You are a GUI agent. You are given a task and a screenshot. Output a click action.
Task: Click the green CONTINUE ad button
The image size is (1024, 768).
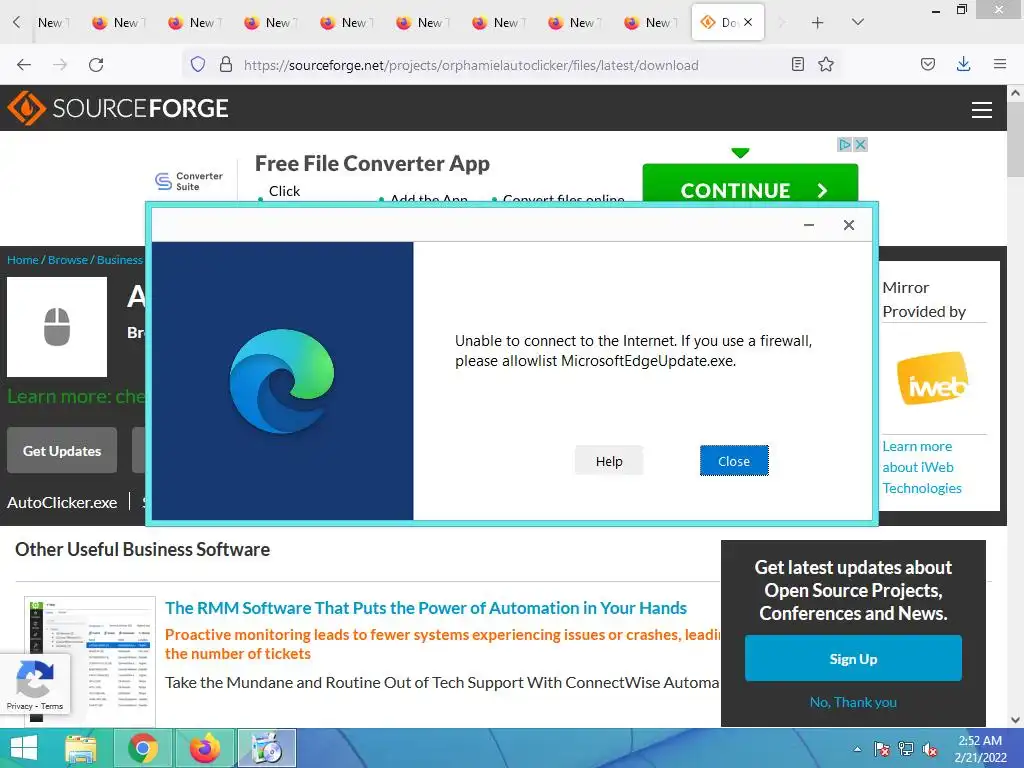[x=750, y=184]
